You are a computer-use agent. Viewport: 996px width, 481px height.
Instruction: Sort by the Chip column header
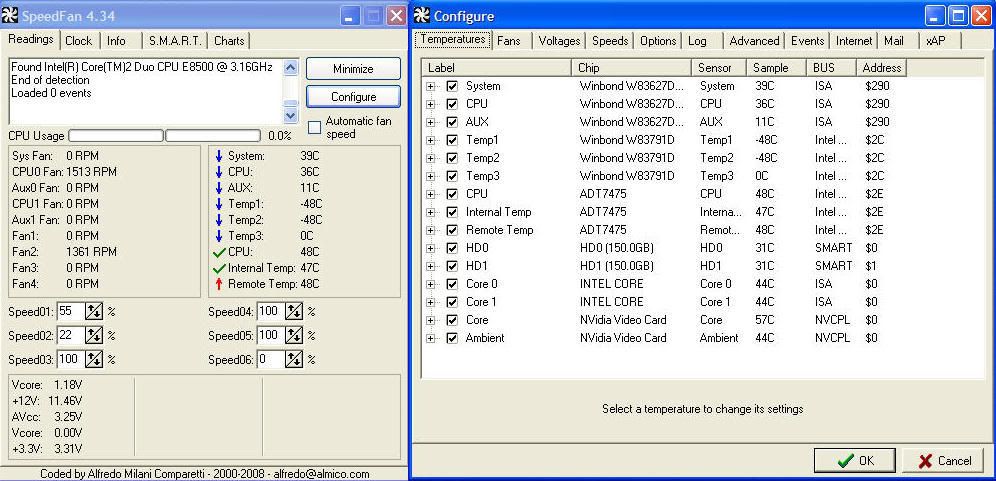tap(631, 67)
